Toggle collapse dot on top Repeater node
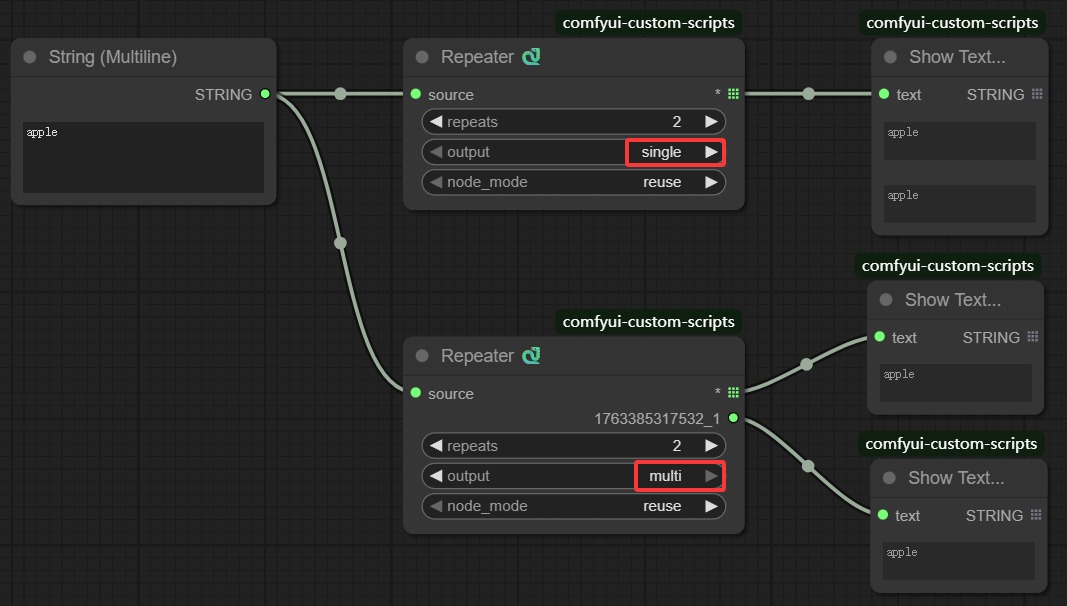This screenshot has width=1067, height=606. pyautogui.click(x=422, y=57)
